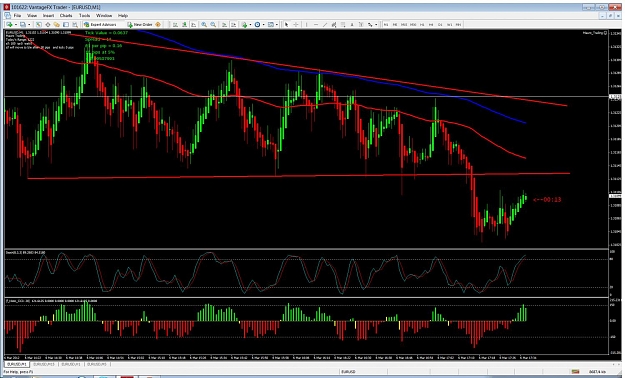Expand the Templates dropdown arrow
Image resolution: width=625 pixels, height=378 pixels.
click(x=277, y=24)
